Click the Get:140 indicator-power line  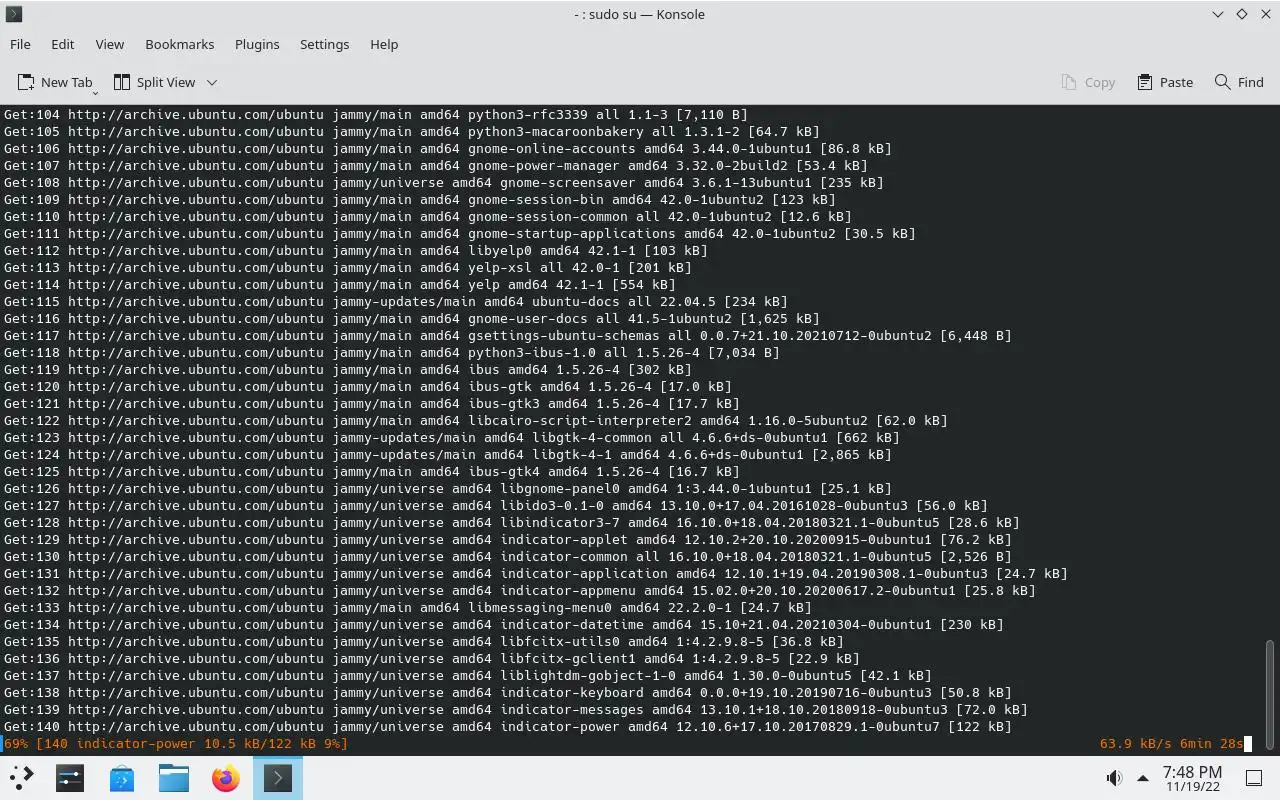tap(508, 726)
